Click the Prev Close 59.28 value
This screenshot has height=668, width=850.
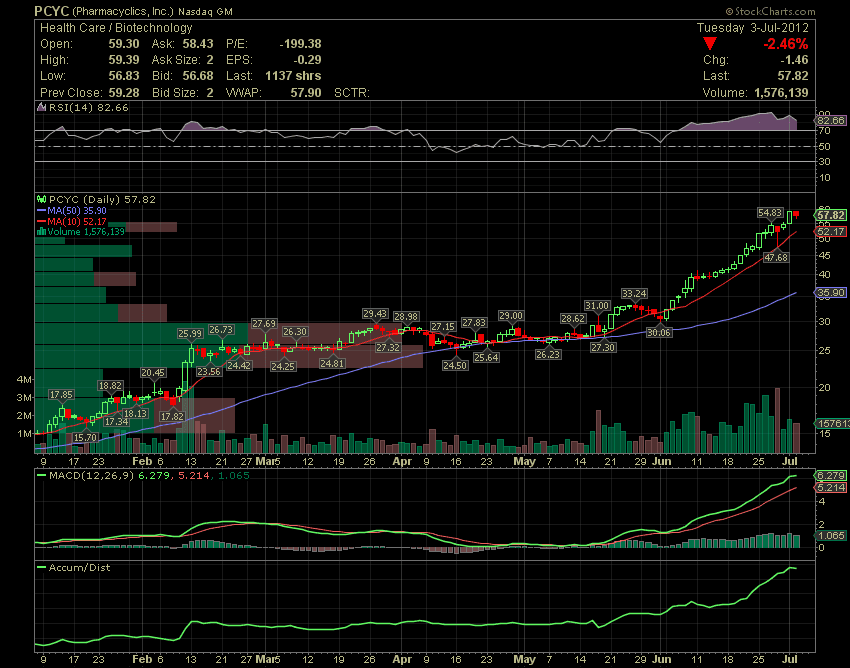click(x=124, y=93)
